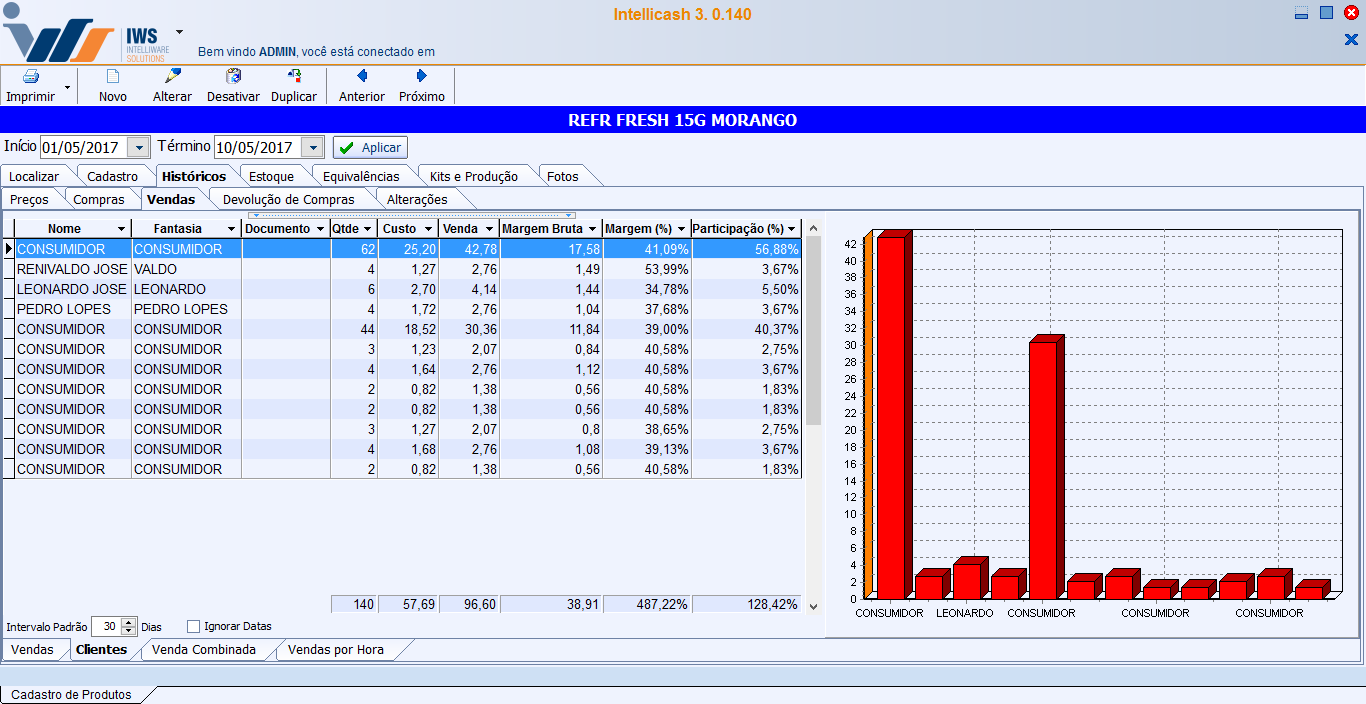The height and width of the screenshot is (704, 1366).
Task: Open the Venda column filter dropdown
Action: pos(489,229)
